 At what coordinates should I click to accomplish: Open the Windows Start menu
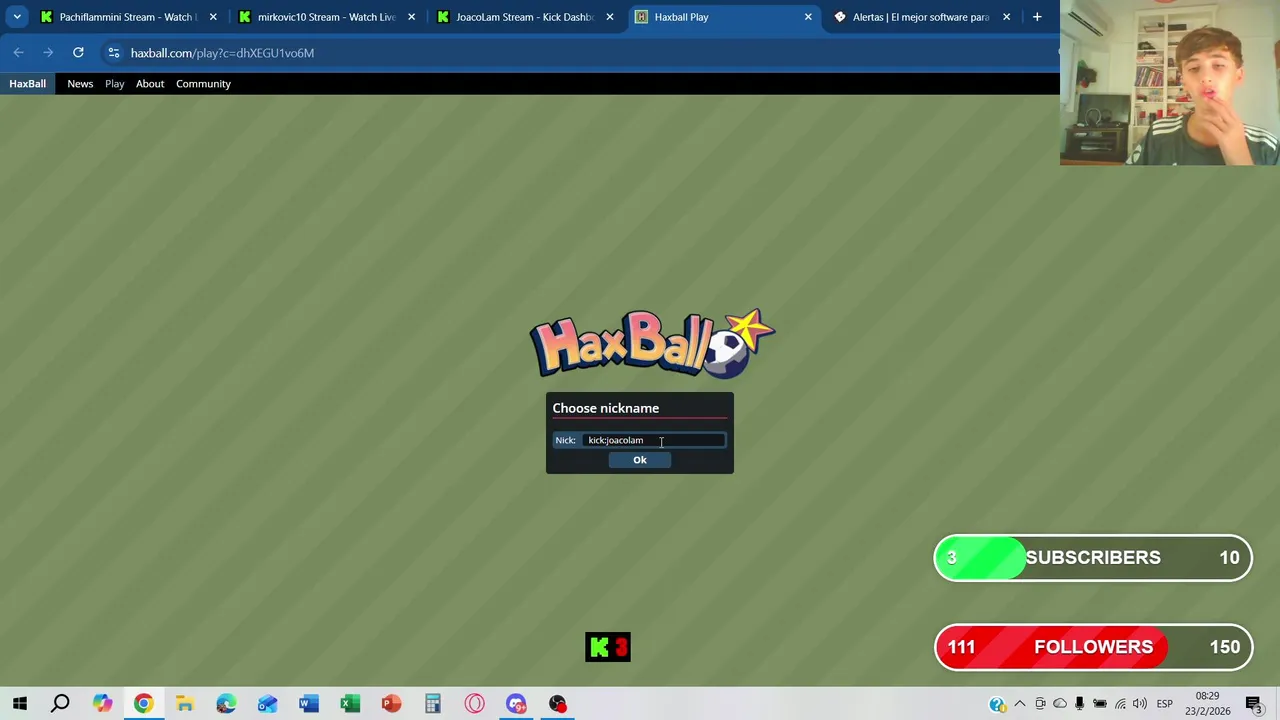(20, 704)
